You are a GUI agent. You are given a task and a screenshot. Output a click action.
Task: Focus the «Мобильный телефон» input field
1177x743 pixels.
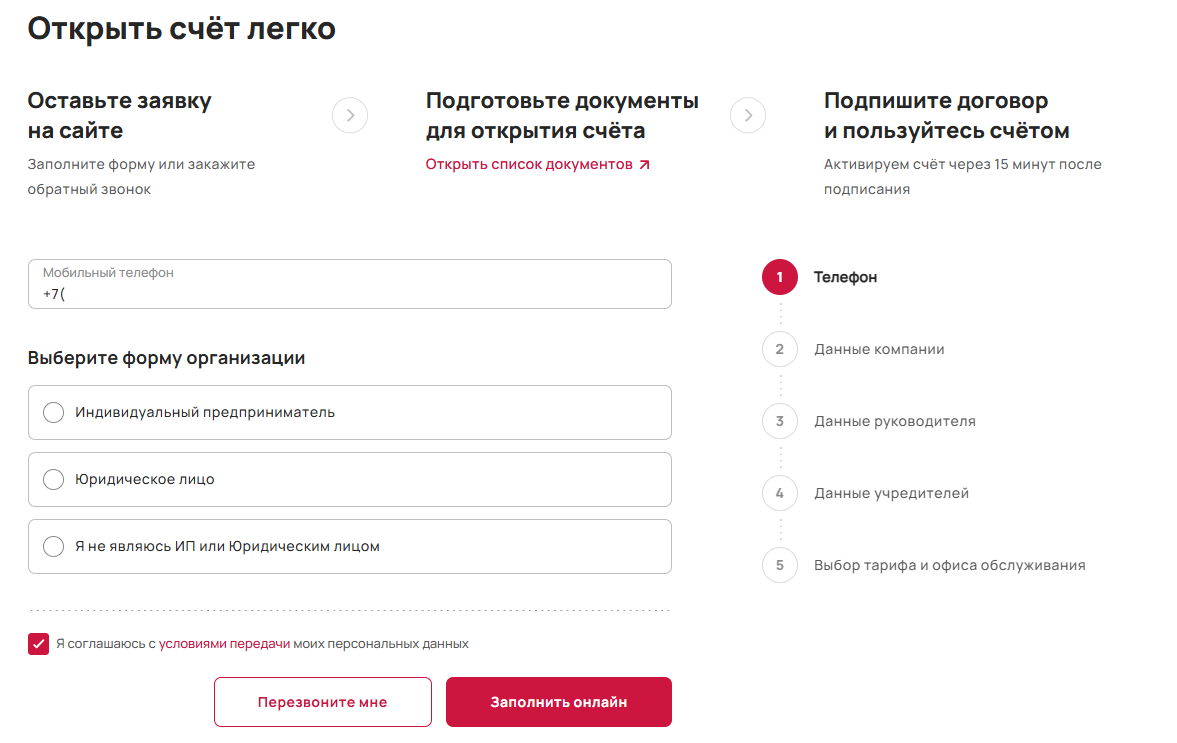350,284
